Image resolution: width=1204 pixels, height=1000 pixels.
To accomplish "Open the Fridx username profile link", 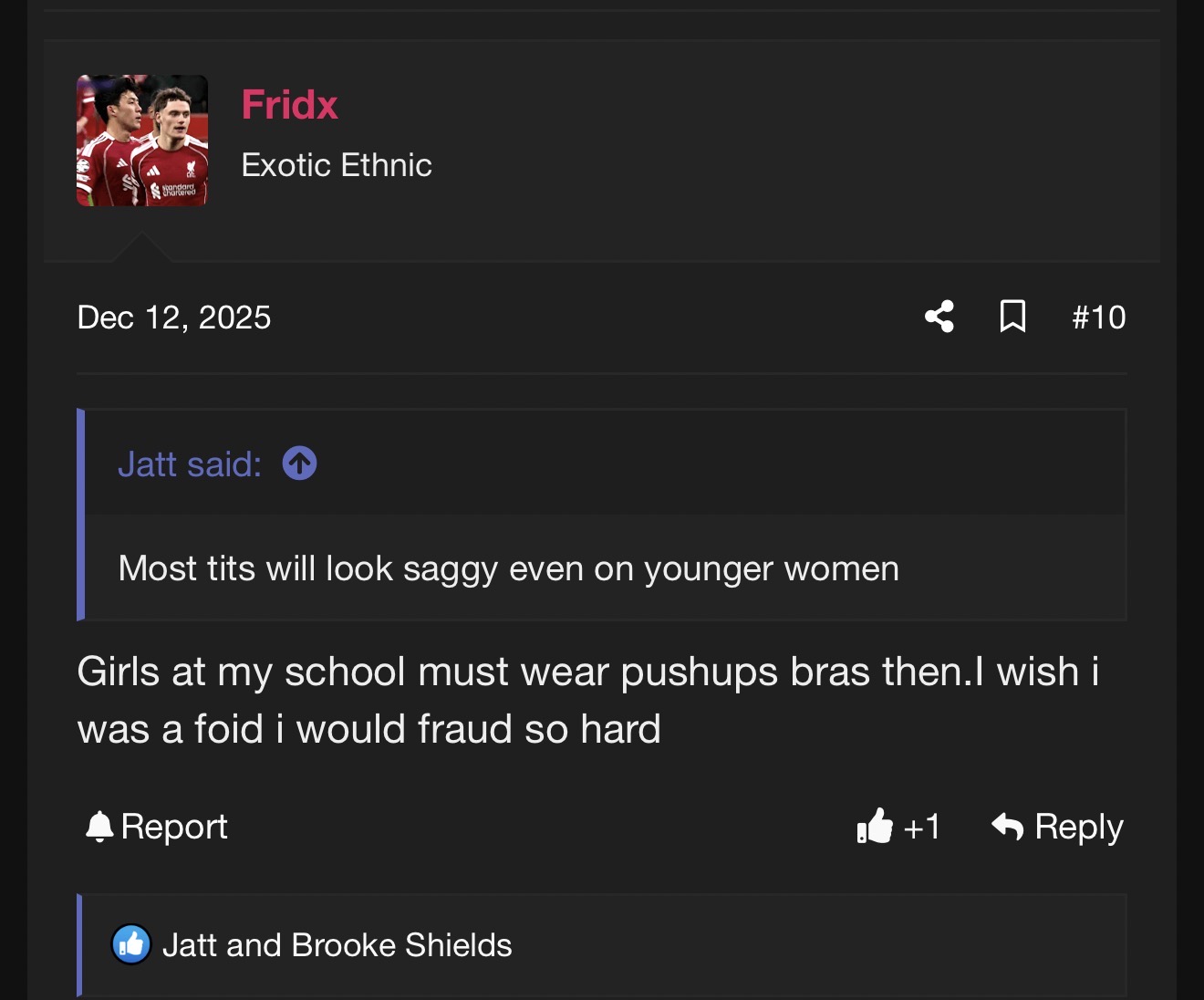I will point(289,105).
